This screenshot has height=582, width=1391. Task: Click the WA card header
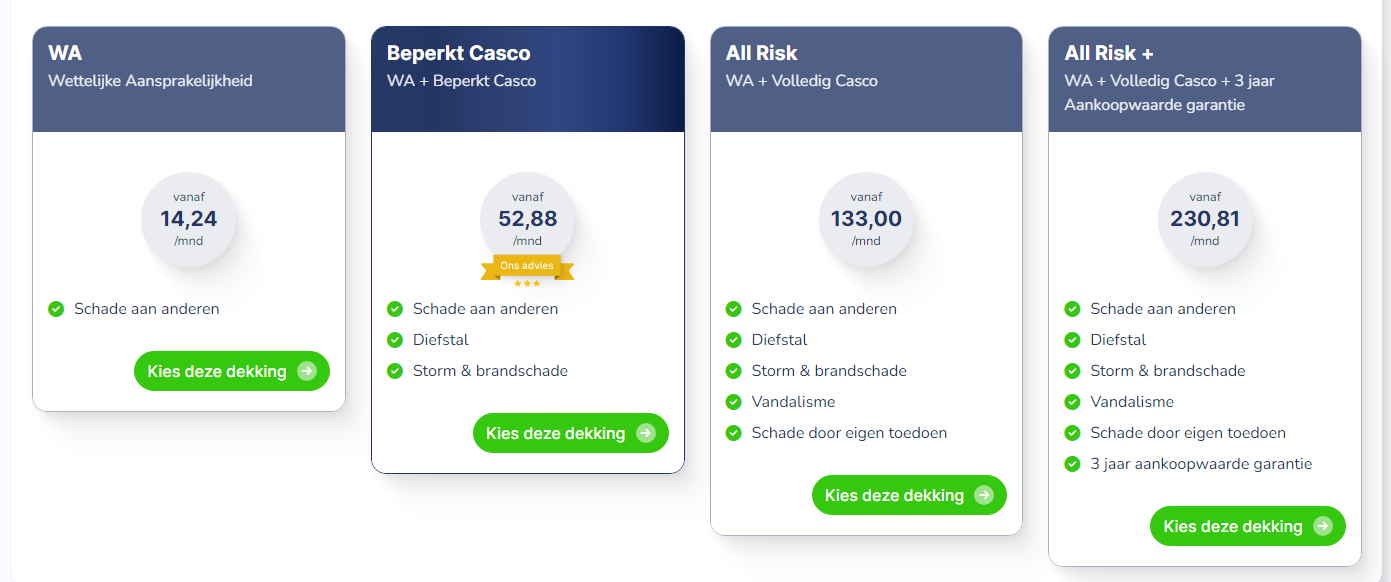point(189,80)
